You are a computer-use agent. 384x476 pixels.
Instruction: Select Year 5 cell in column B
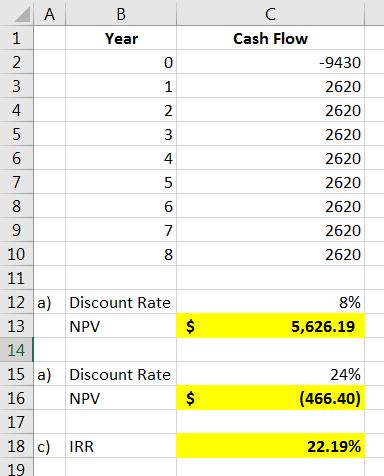coord(121,182)
